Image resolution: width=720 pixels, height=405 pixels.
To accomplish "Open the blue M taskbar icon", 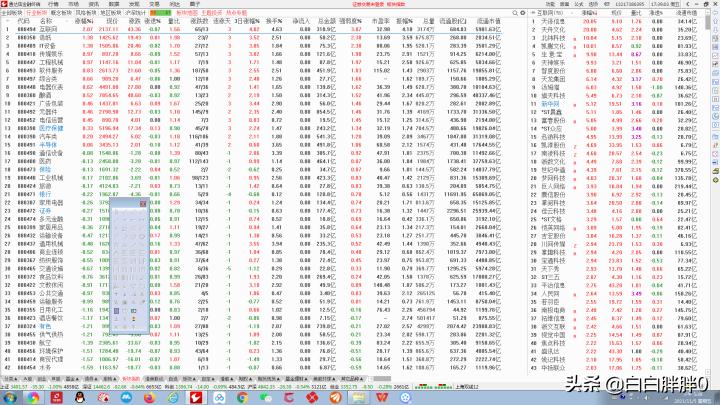I will tap(126, 398).
